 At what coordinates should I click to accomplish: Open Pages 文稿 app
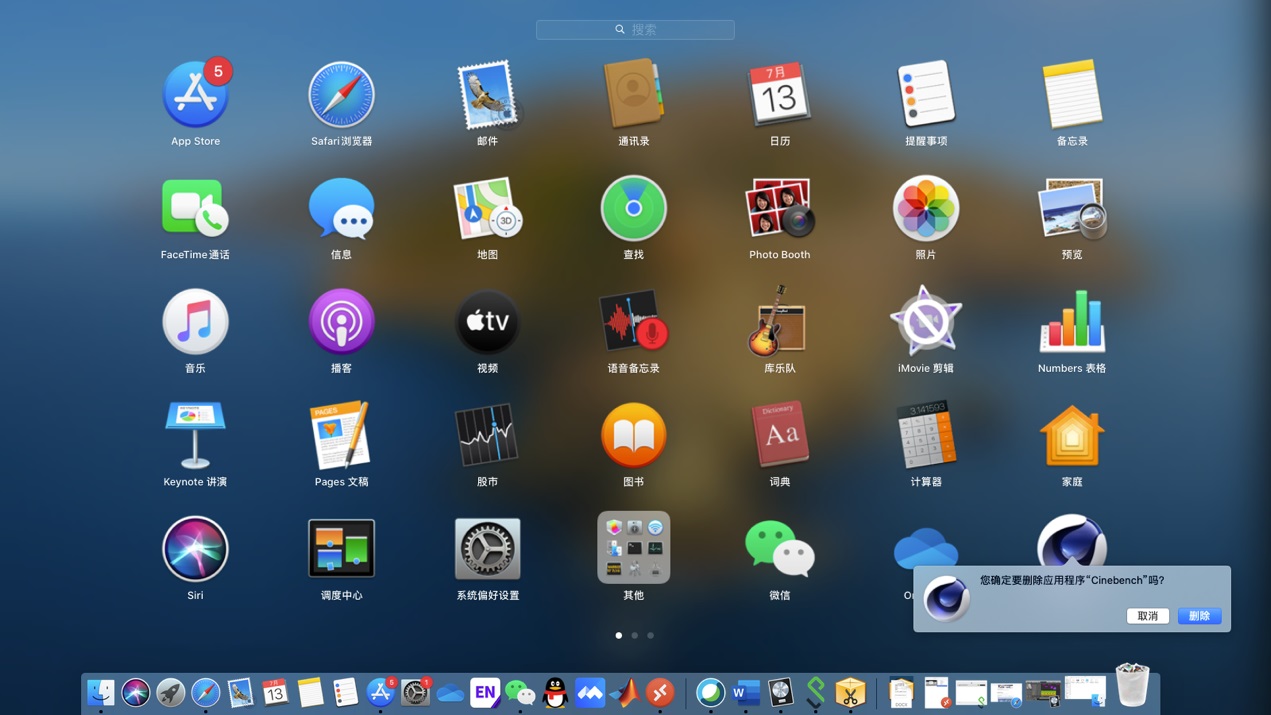click(341, 435)
